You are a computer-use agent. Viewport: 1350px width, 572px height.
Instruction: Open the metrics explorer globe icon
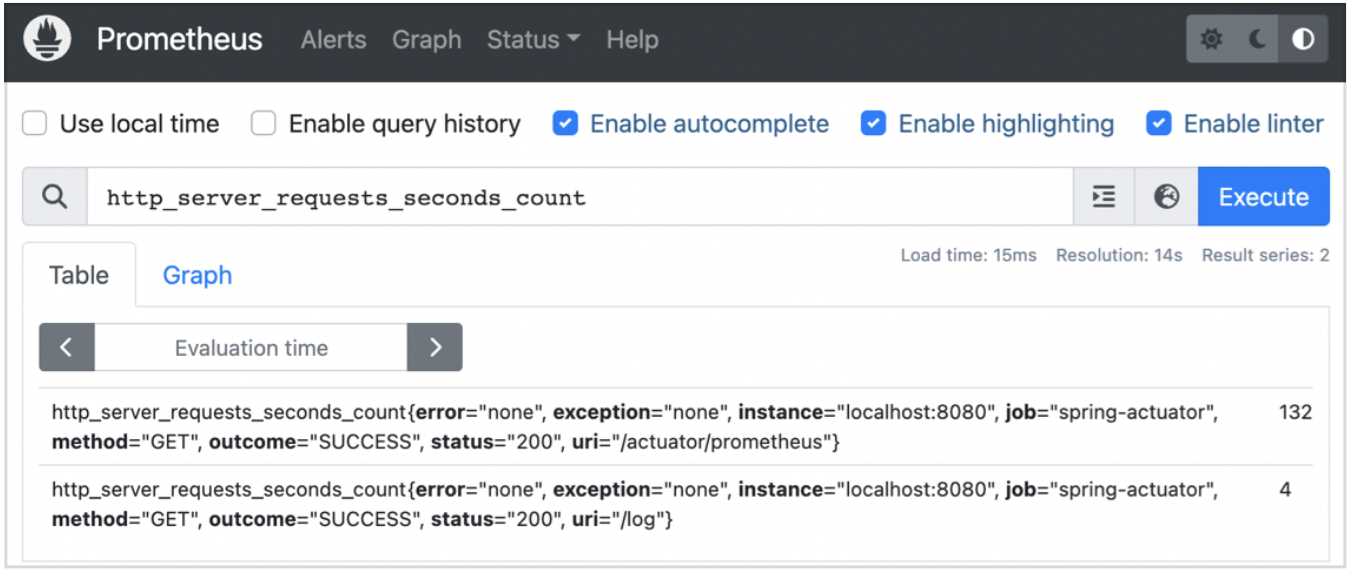(x=1166, y=197)
